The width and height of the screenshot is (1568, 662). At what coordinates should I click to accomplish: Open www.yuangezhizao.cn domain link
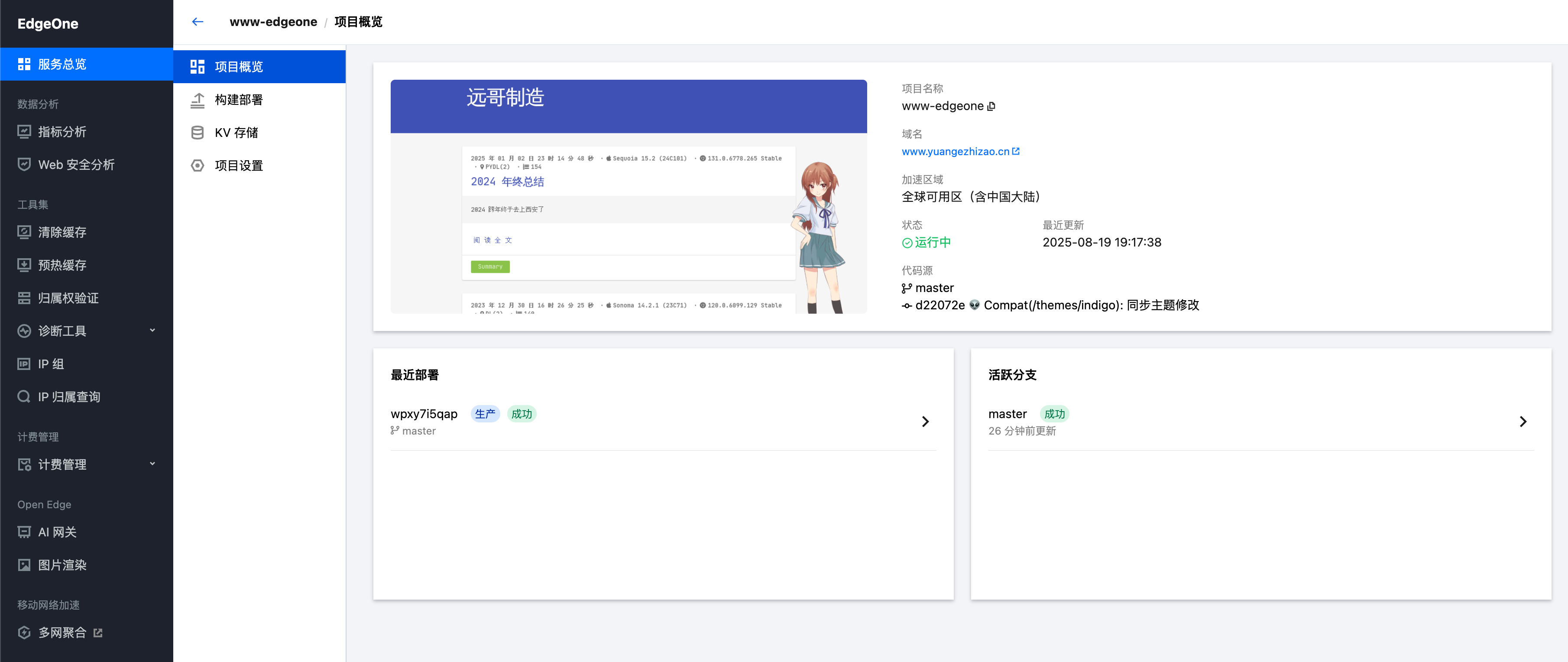tap(955, 152)
